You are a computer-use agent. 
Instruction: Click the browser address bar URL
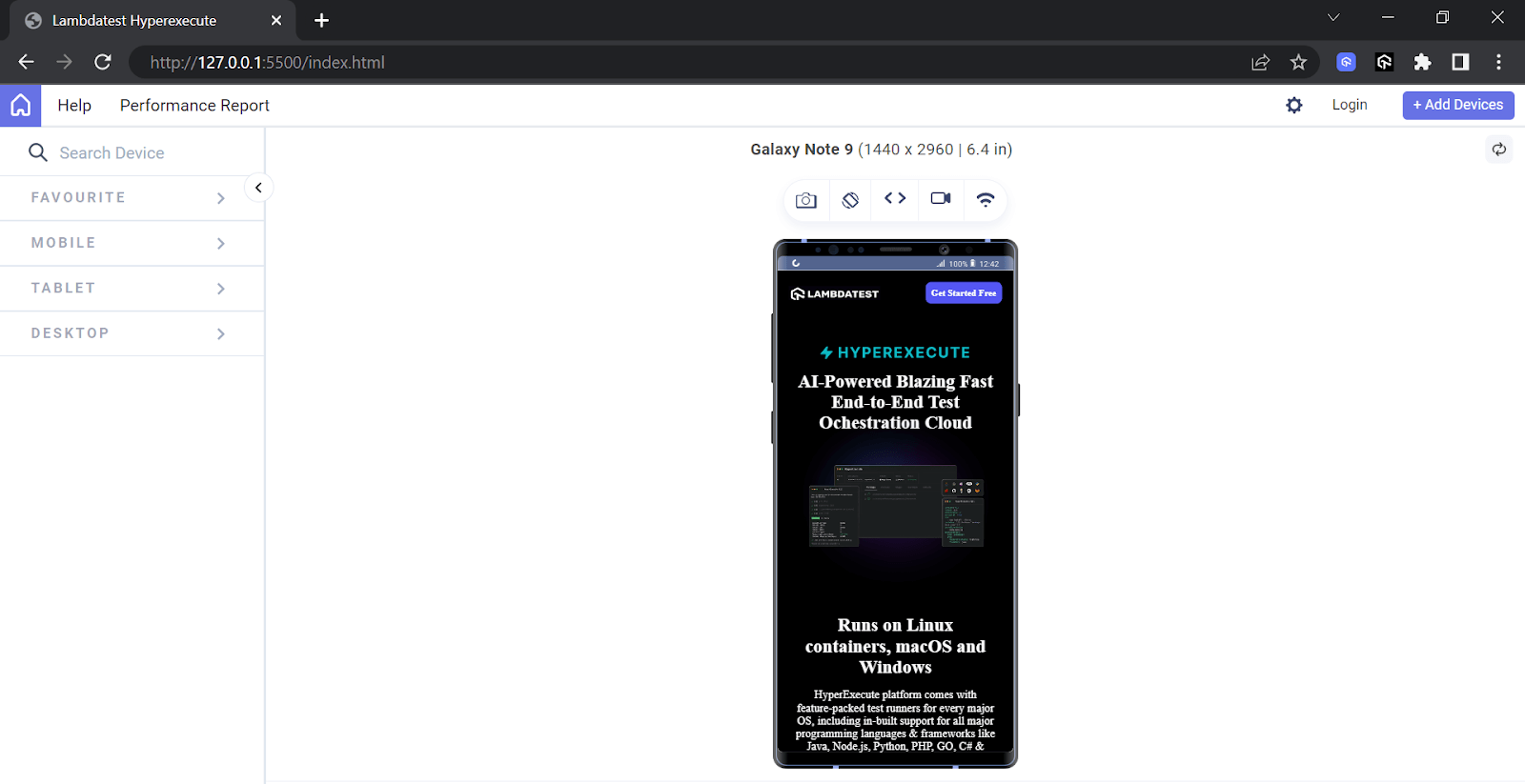268,63
